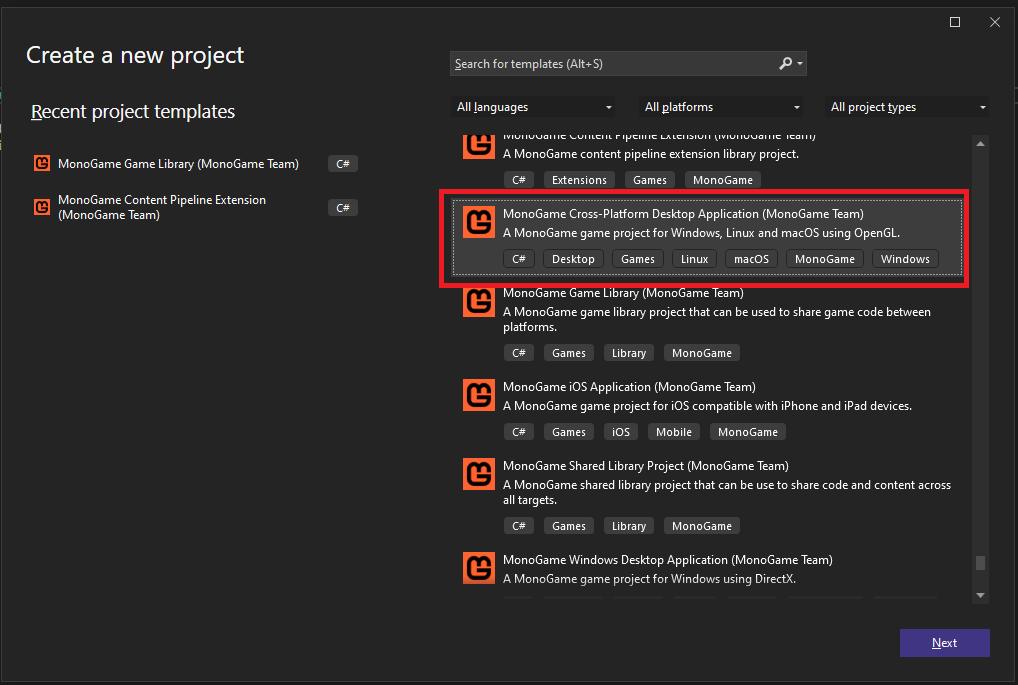Open the All platforms dropdown
The width and height of the screenshot is (1018, 685).
tap(720, 107)
